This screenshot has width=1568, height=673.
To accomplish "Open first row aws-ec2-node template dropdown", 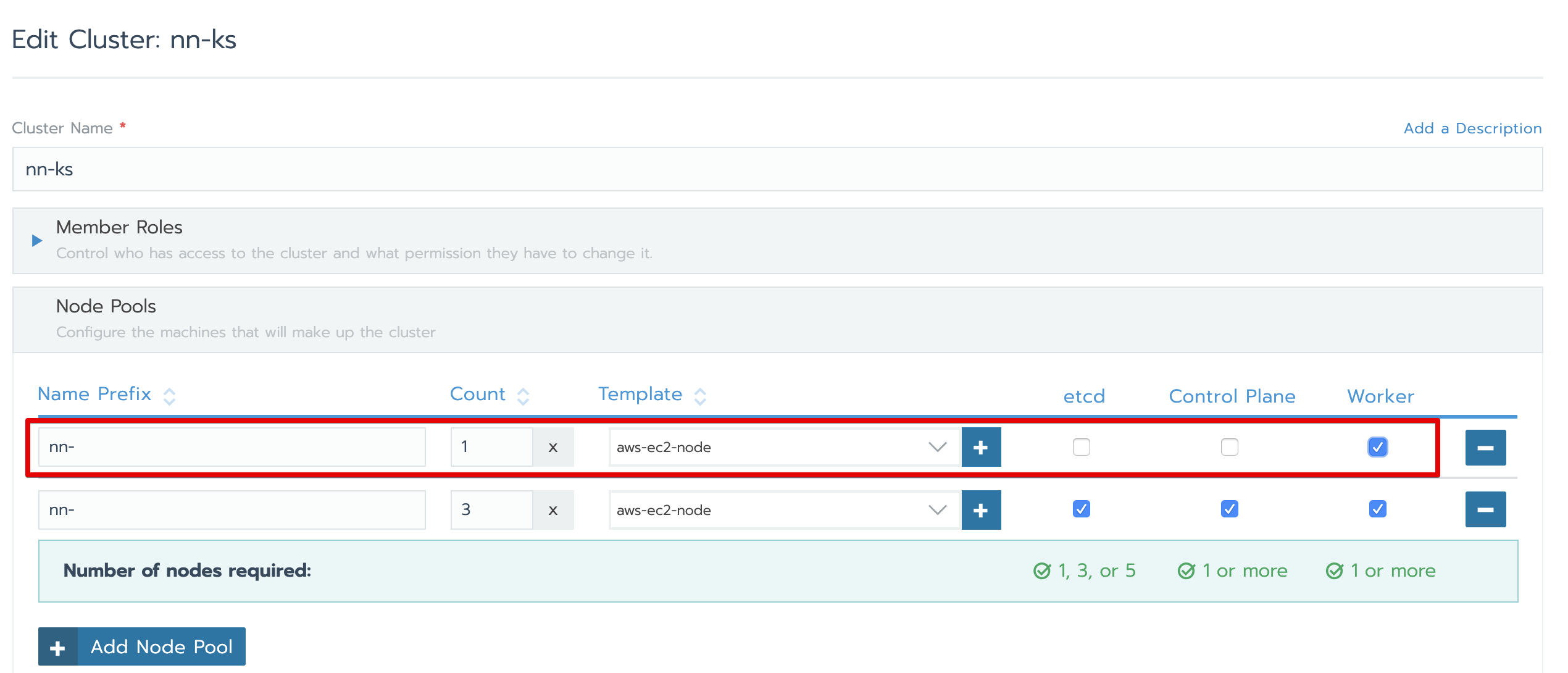I will click(x=784, y=447).
